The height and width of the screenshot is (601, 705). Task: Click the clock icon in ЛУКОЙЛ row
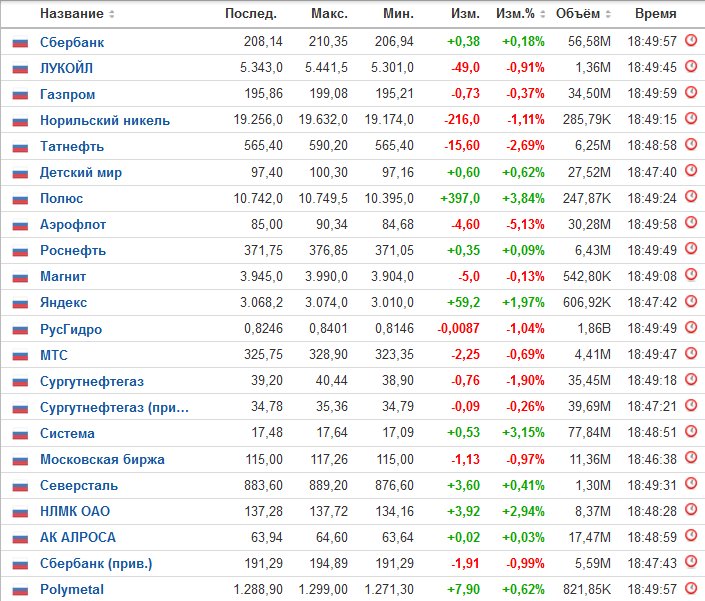(691, 67)
